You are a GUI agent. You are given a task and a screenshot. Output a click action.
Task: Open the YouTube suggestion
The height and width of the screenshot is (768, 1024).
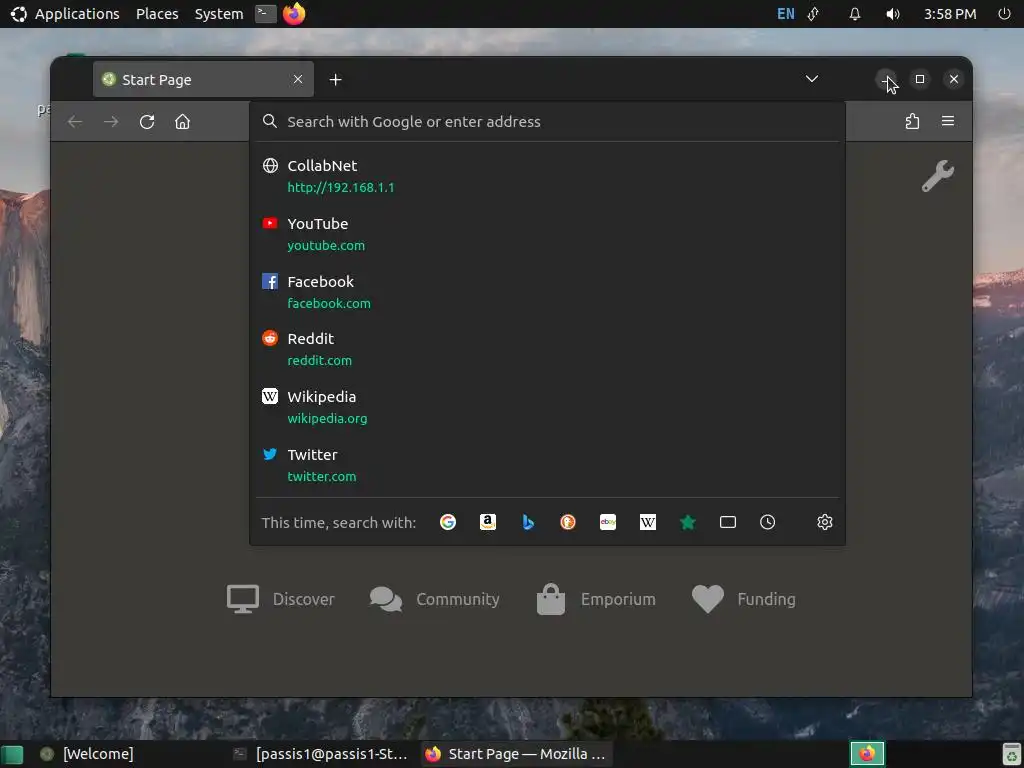click(547, 234)
